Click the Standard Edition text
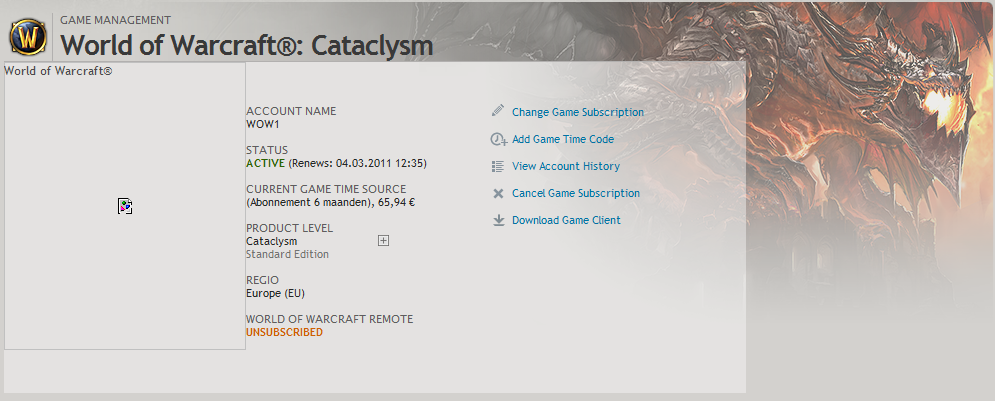995x401 pixels. 287,254
